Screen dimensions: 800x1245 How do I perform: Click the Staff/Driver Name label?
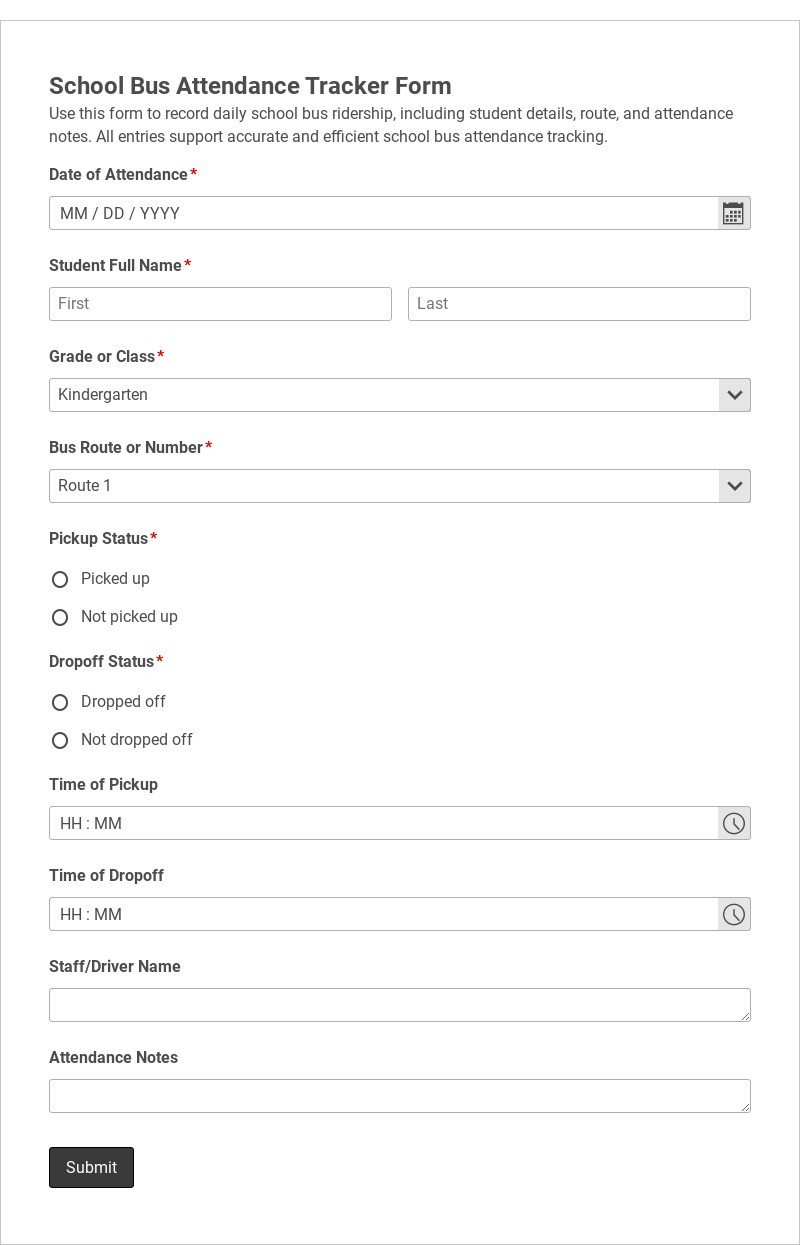(x=115, y=966)
